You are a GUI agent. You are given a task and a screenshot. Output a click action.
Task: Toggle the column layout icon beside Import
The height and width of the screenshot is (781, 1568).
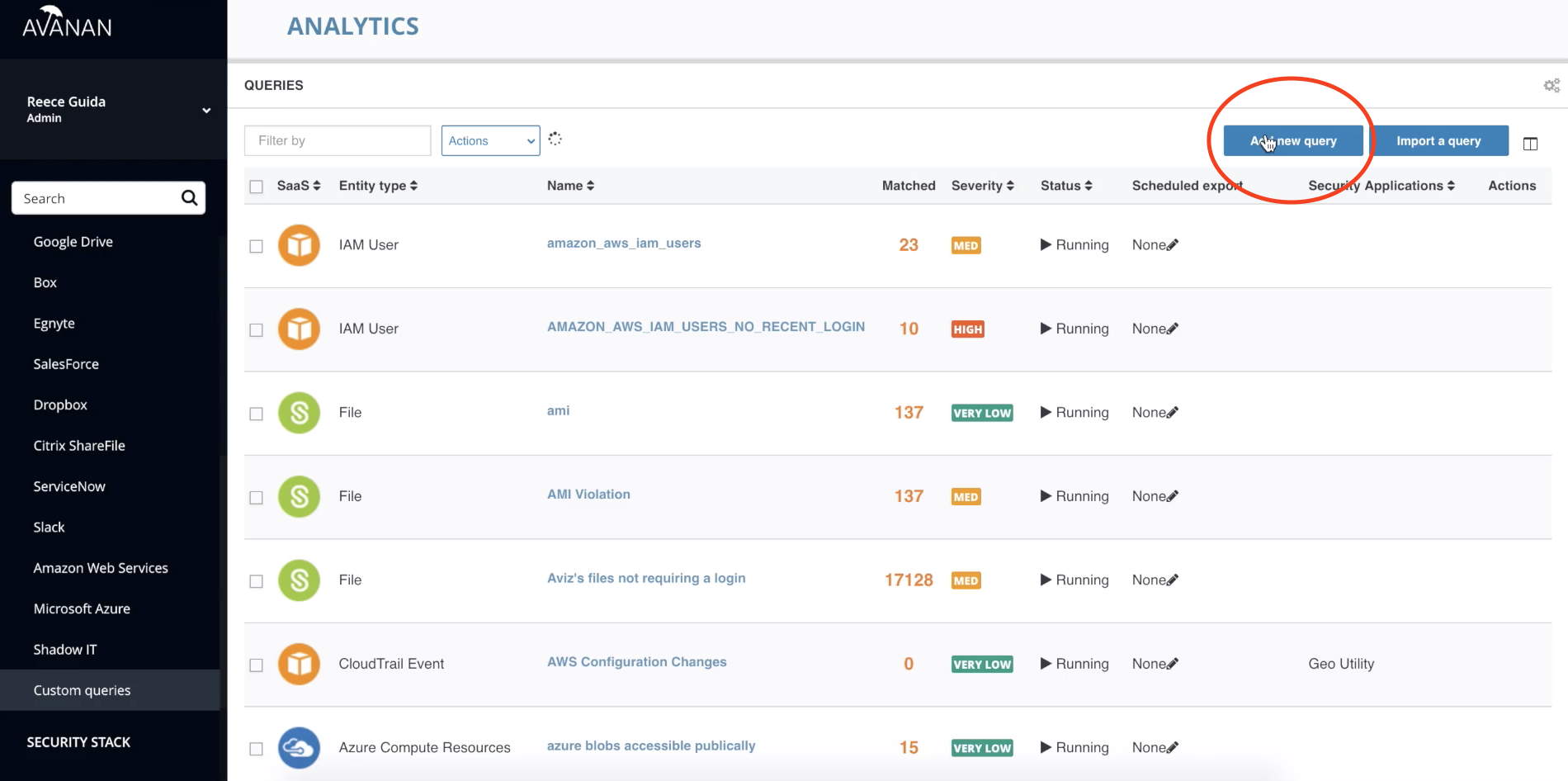click(x=1530, y=144)
